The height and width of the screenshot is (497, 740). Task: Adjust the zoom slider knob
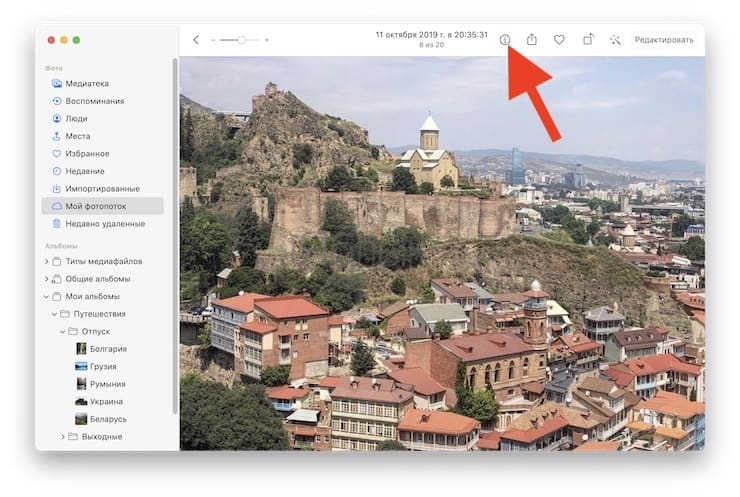[x=241, y=40]
